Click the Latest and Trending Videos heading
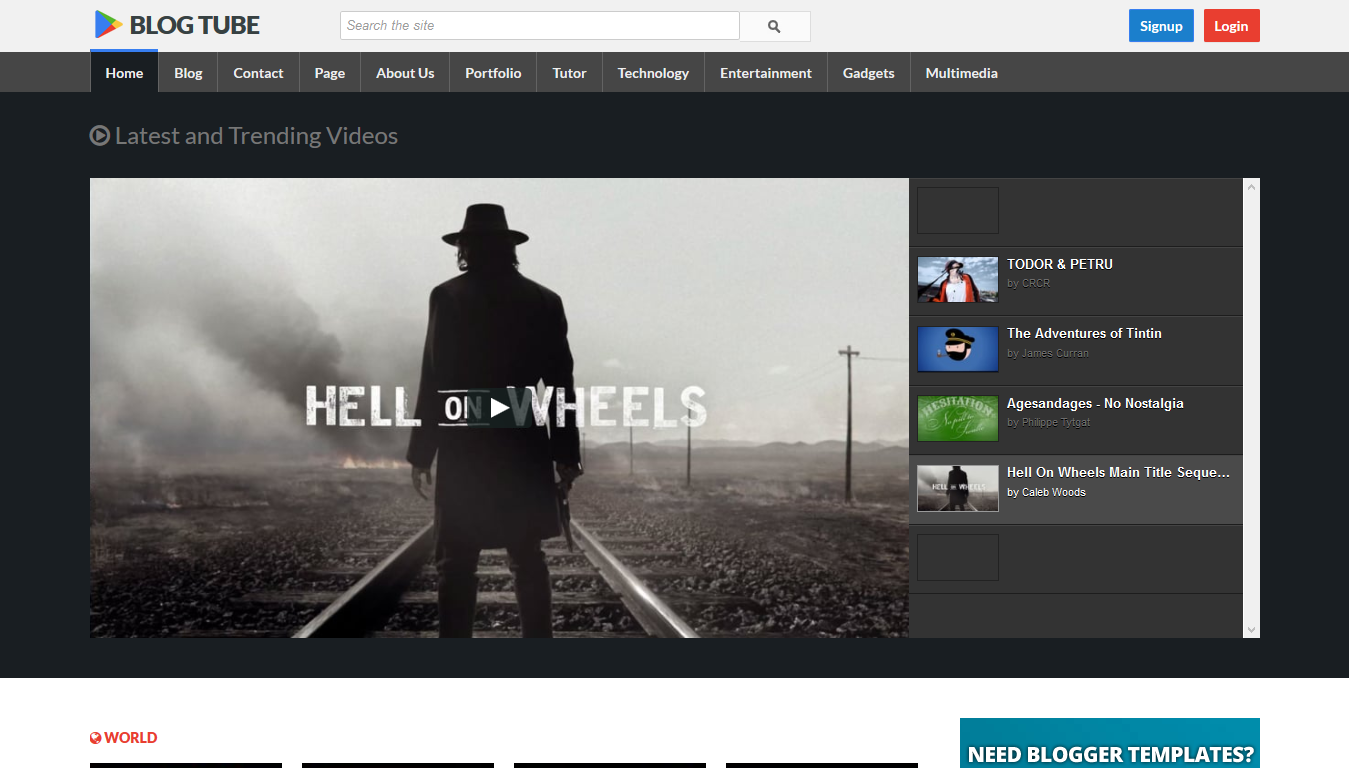1349x768 pixels. pos(256,136)
